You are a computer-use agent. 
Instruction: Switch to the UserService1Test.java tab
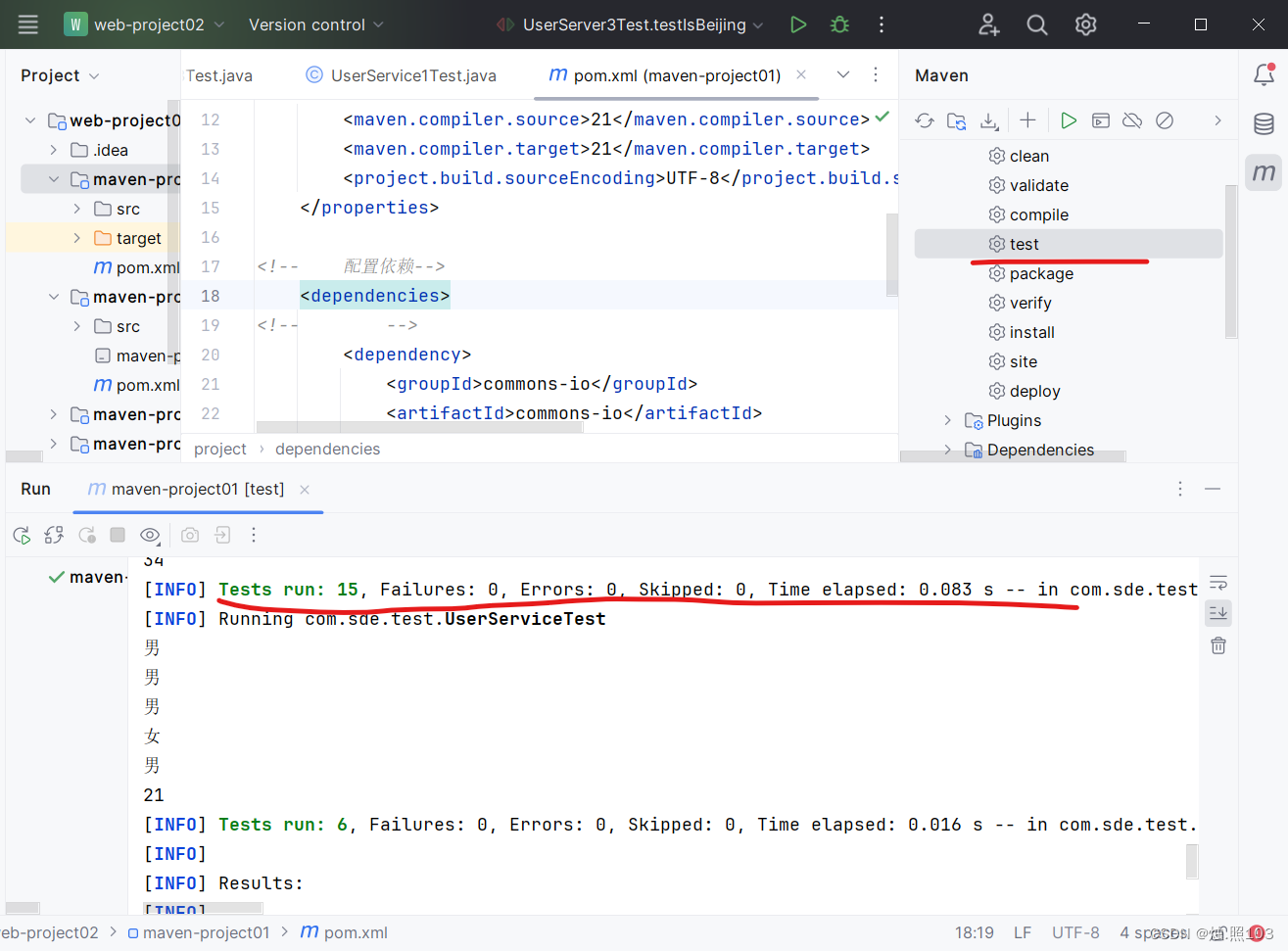point(401,74)
